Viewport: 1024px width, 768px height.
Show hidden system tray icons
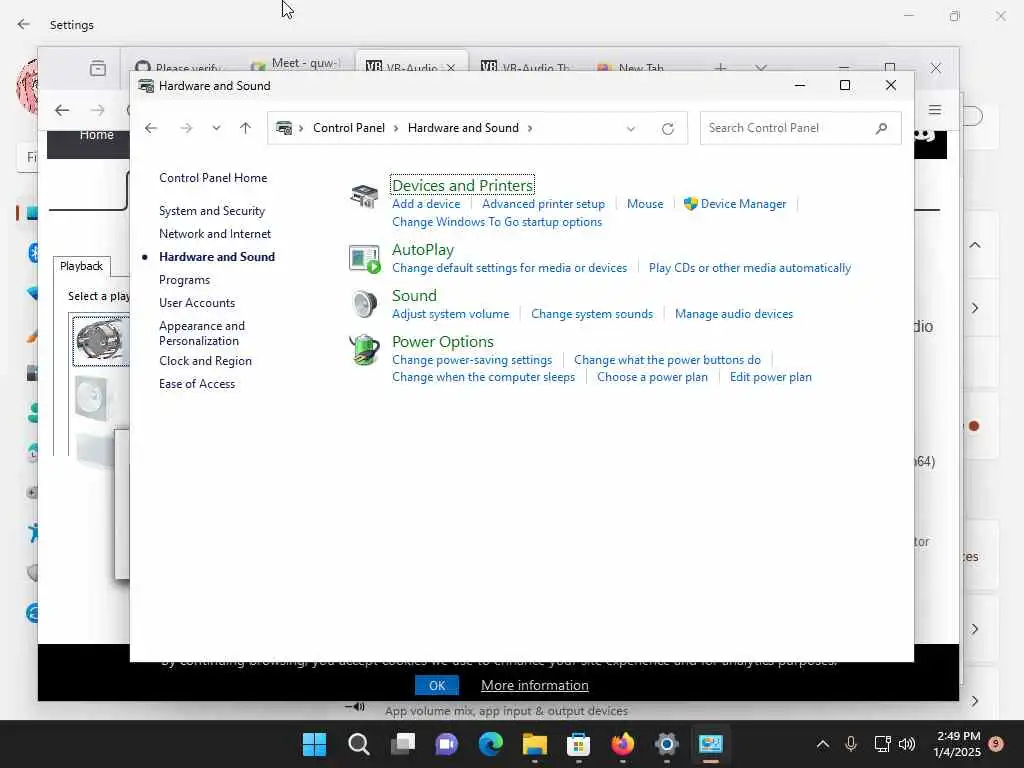coord(823,744)
